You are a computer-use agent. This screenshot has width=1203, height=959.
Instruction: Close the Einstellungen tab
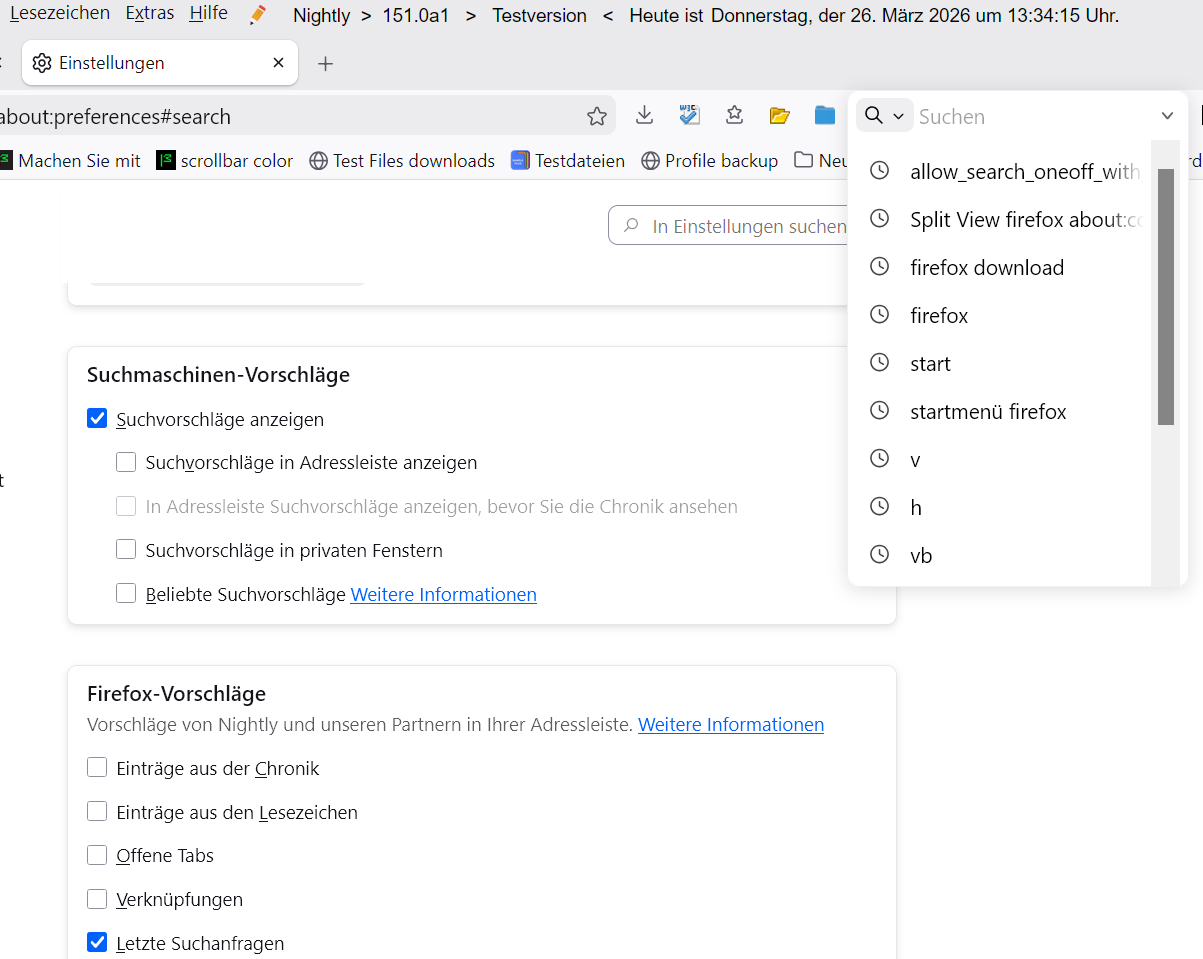coord(278,63)
